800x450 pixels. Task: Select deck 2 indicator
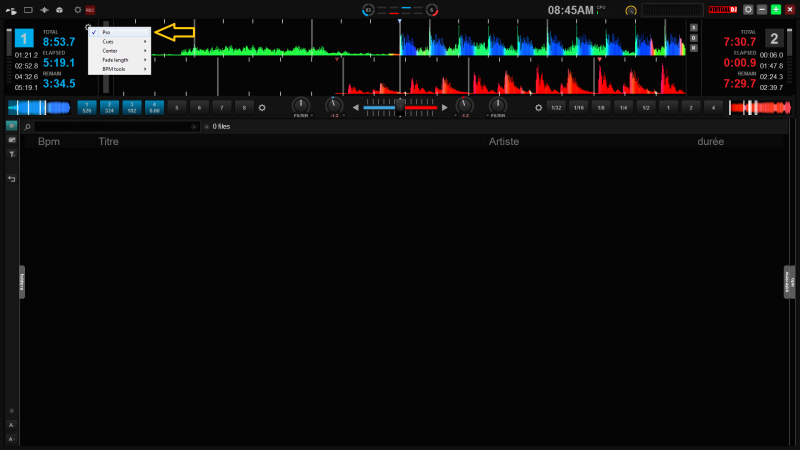pyautogui.click(x=774, y=38)
